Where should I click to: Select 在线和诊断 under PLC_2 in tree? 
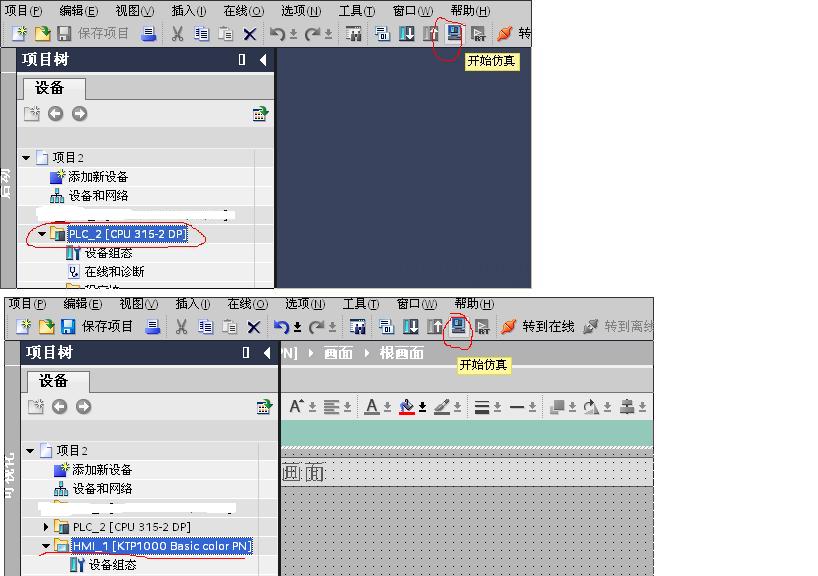point(114,272)
